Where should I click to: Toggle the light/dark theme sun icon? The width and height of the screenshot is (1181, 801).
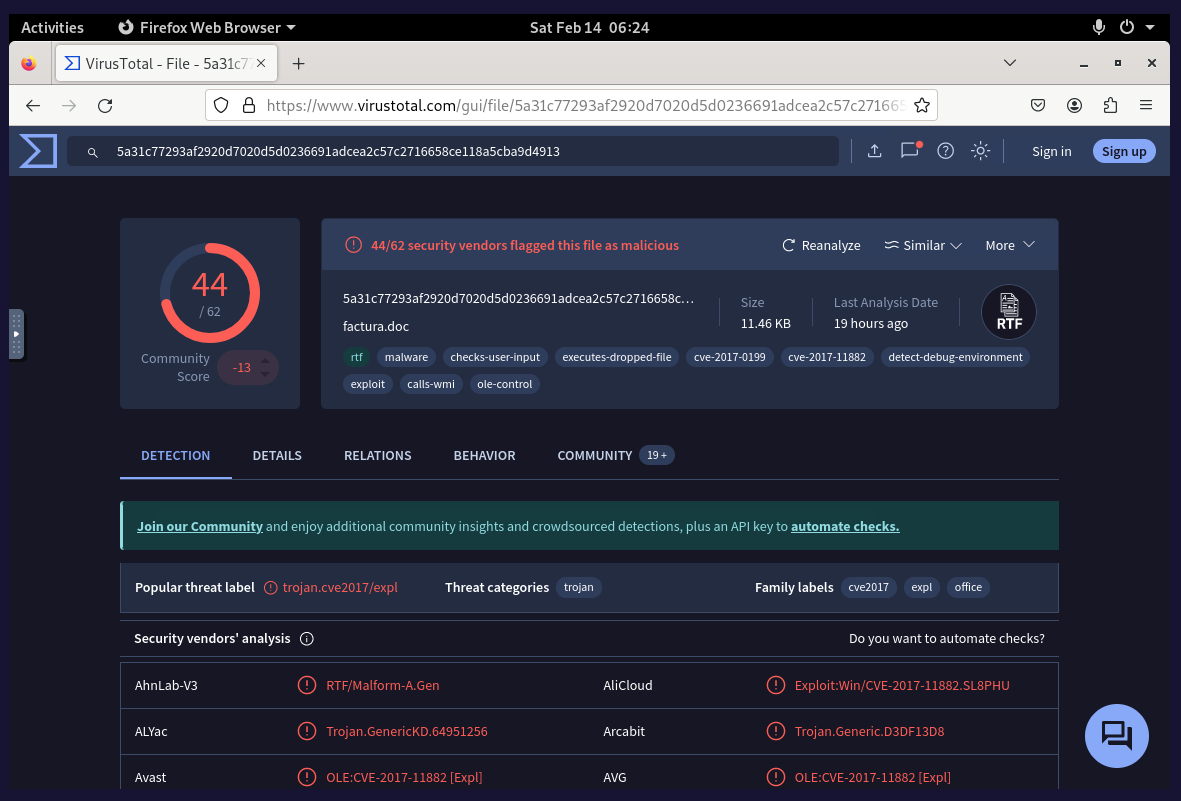tap(980, 151)
